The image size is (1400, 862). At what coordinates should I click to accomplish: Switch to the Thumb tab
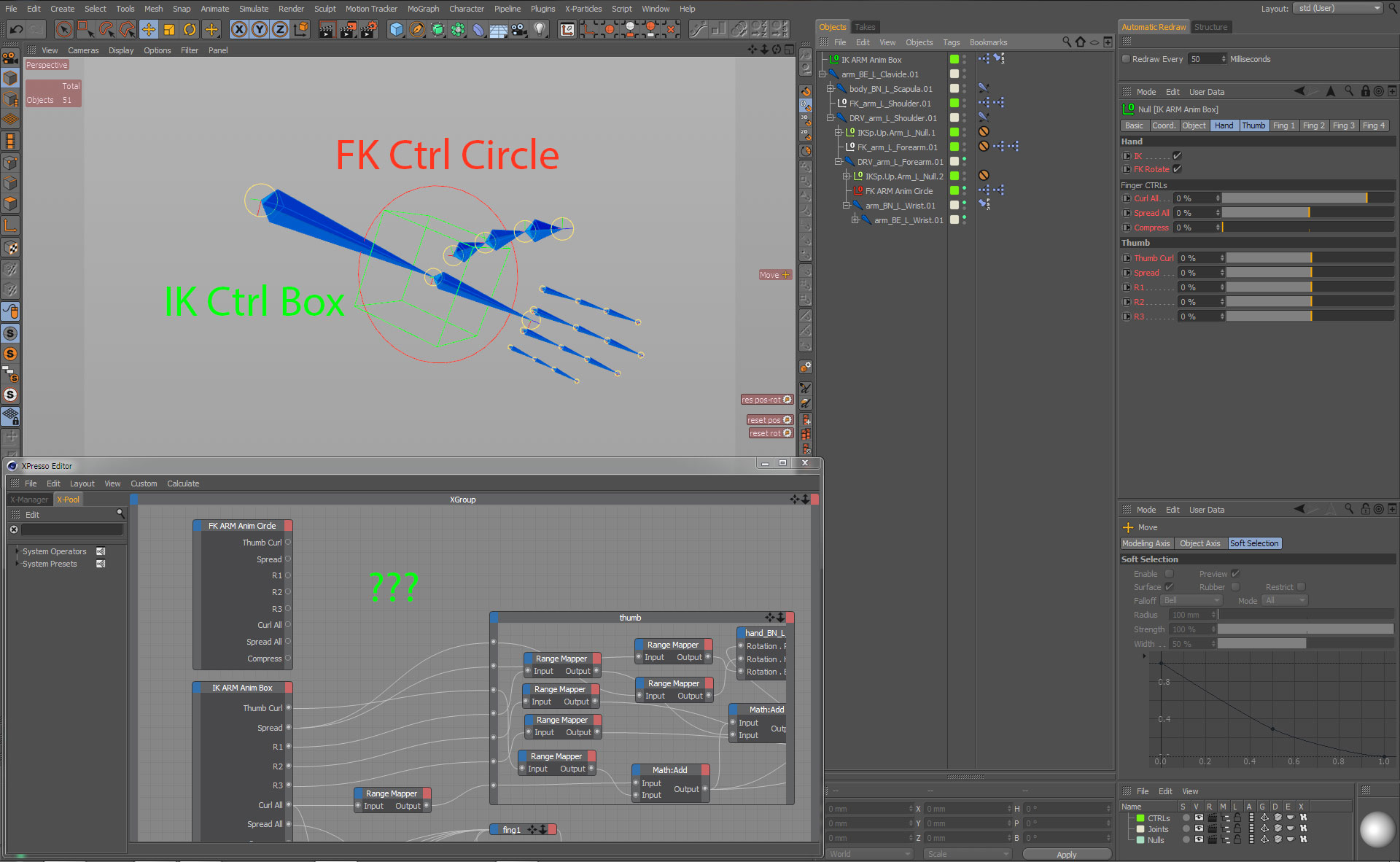tap(1253, 125)
